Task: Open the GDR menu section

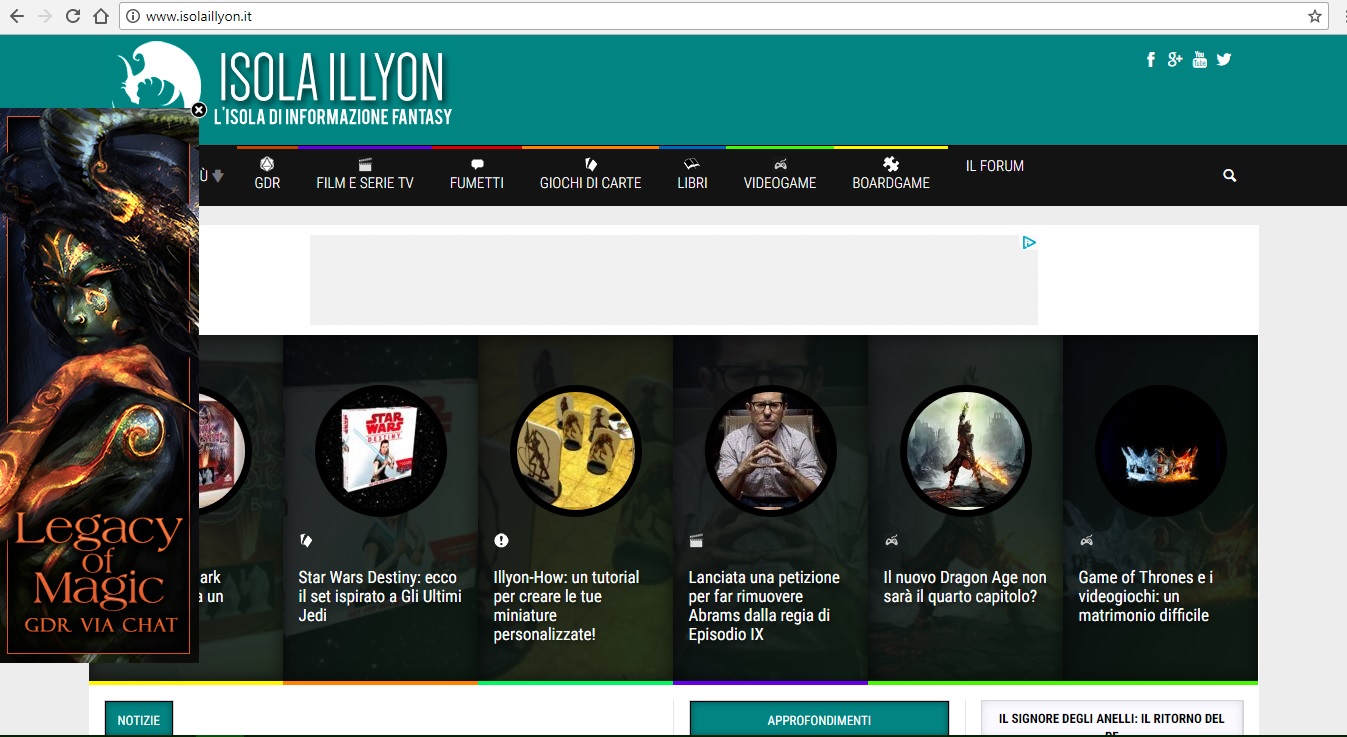Action: pyautogui.click(x=267, y=174)
